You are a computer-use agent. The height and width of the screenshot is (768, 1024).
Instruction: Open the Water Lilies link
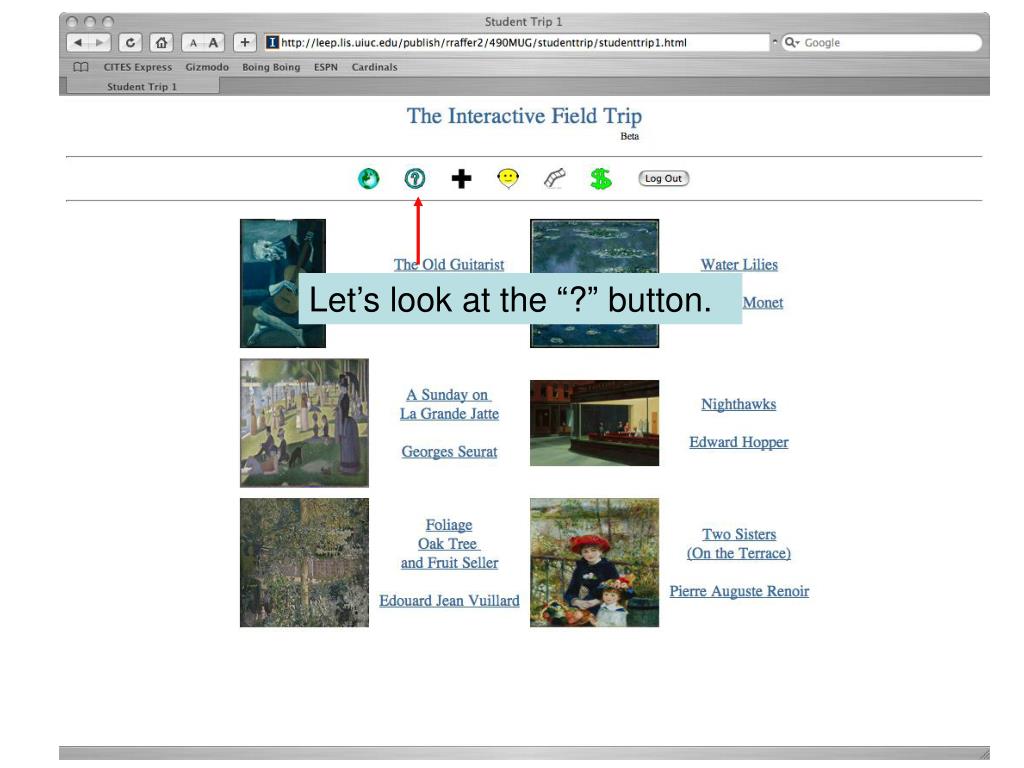point(739,264)
